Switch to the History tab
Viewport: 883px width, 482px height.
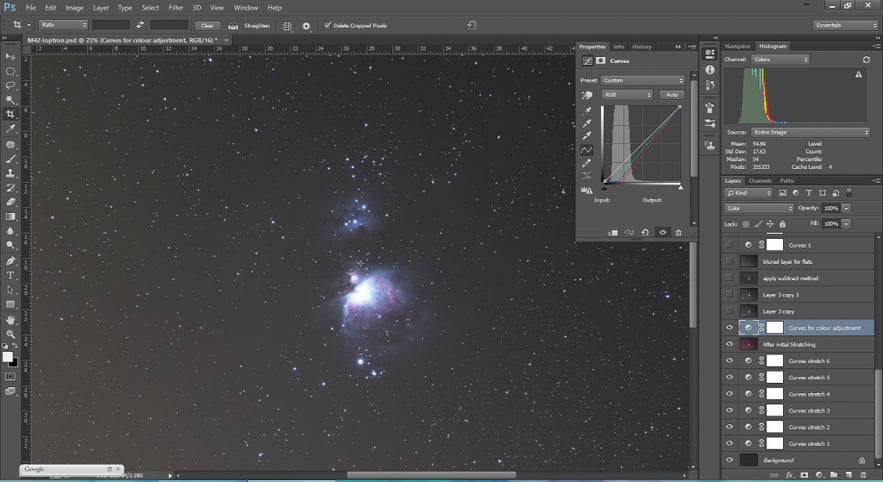pos(641,47)
